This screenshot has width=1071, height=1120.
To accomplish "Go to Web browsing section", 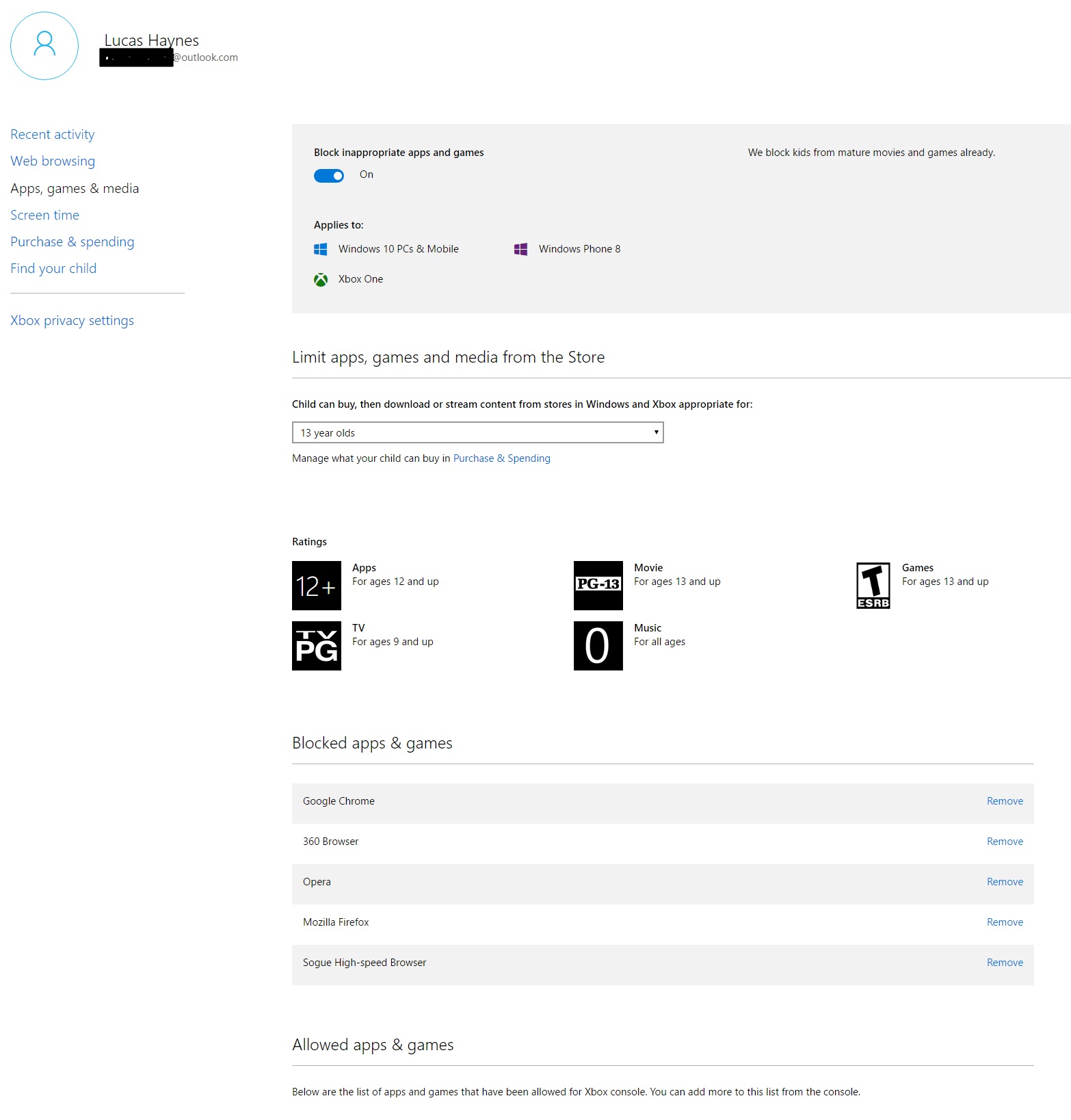I will click(x=53, y=161).
